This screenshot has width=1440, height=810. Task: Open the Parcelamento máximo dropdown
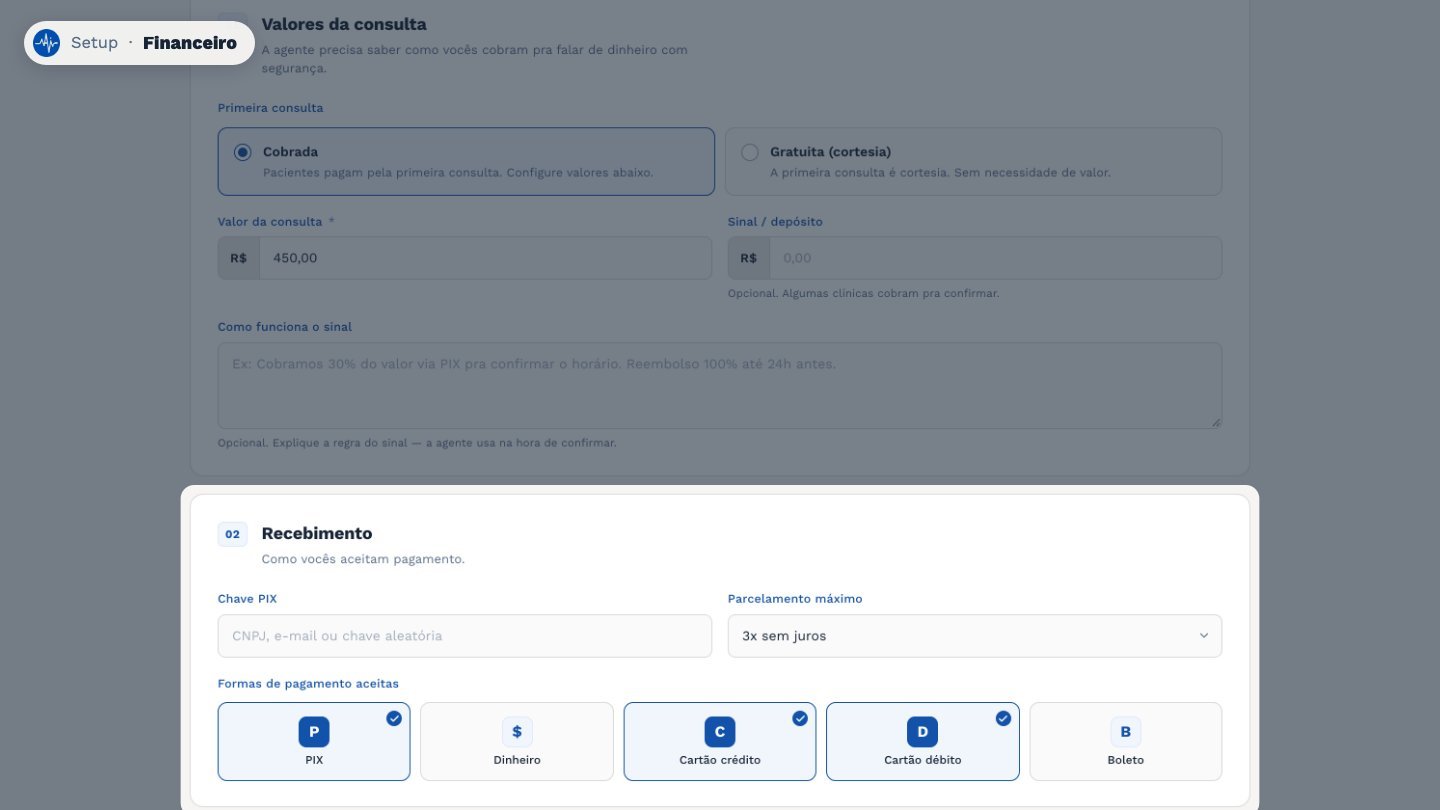975,636
